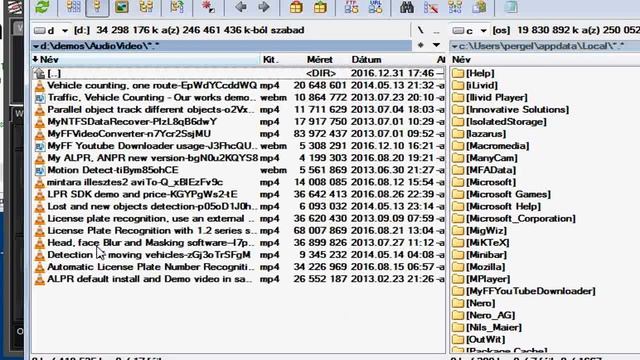Click webm icon of Motion Detect-tiBym85ohCE

40,170
